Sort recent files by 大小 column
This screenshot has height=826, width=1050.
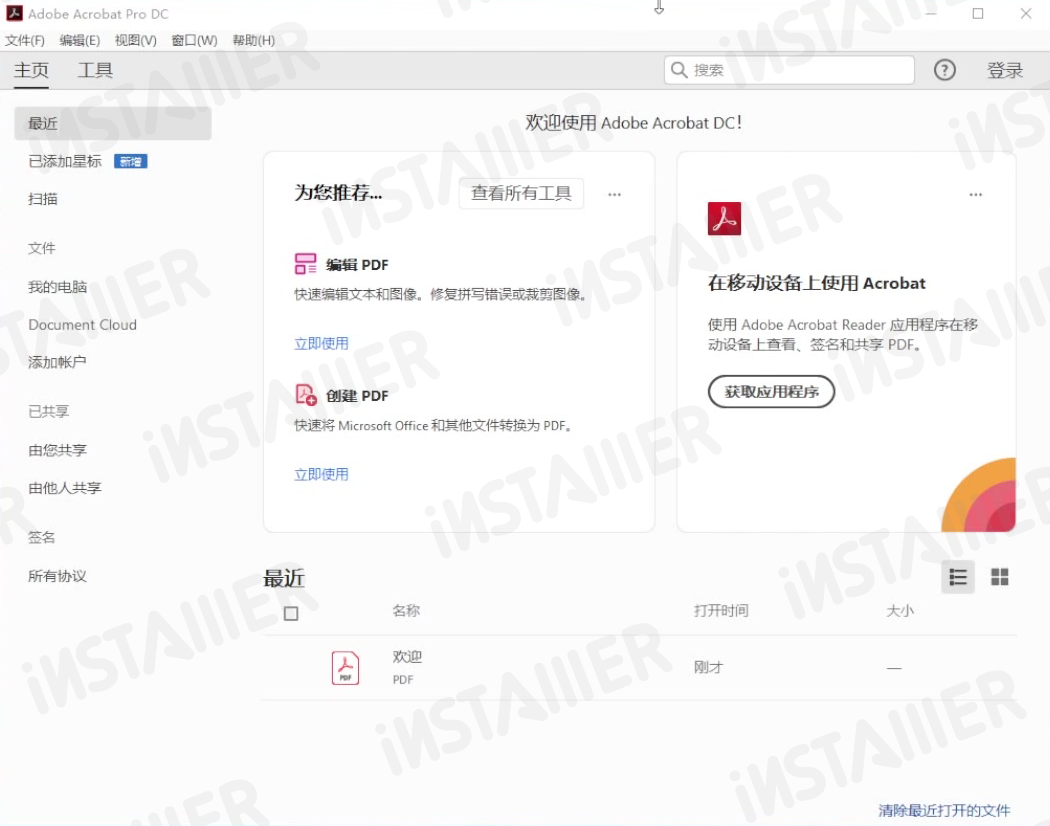899,610
